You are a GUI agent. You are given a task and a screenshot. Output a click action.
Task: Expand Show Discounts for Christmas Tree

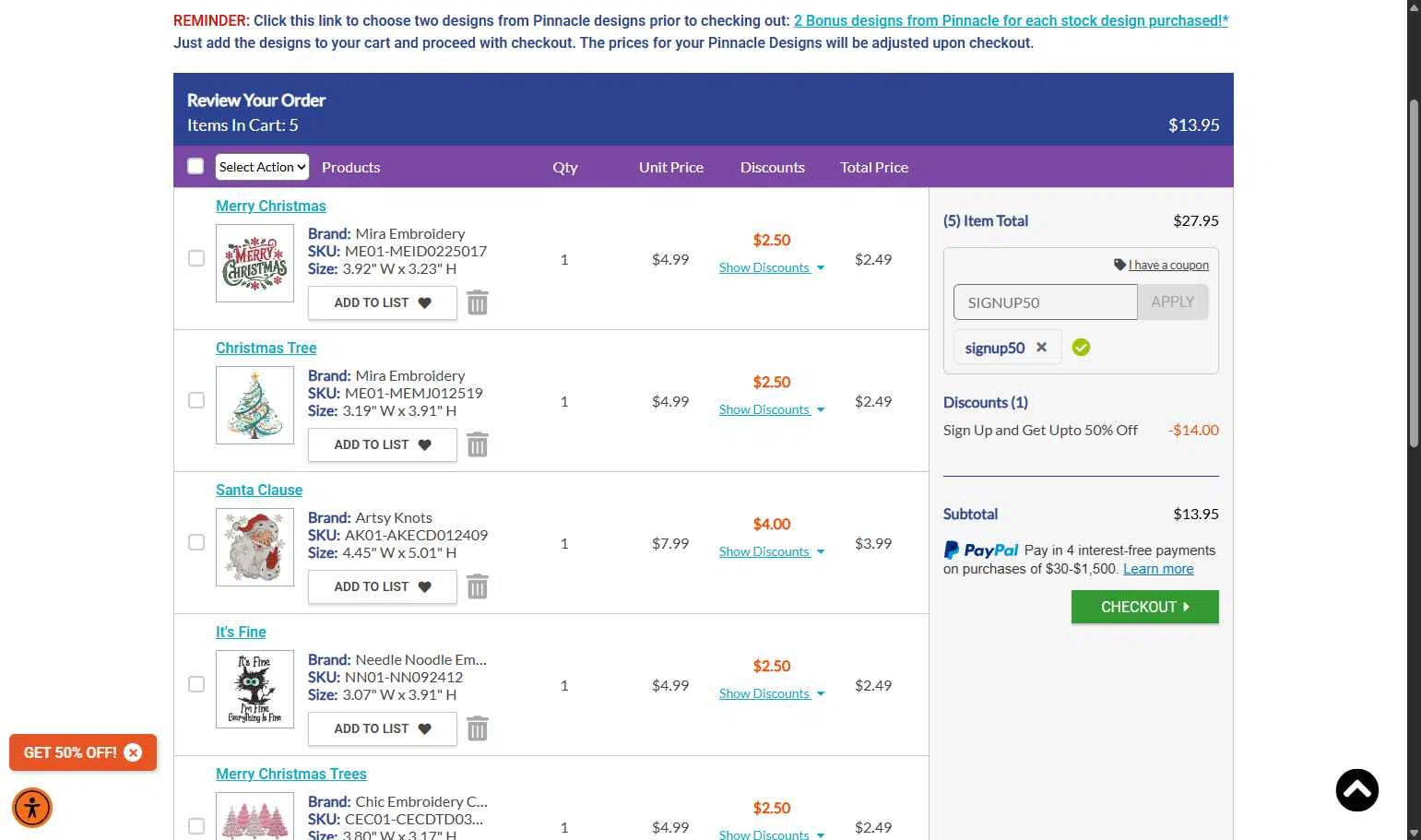[772, 409]
